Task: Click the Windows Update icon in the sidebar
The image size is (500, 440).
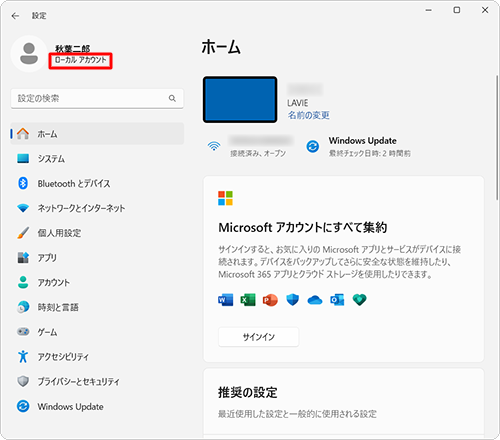Action: click(23, 406)
